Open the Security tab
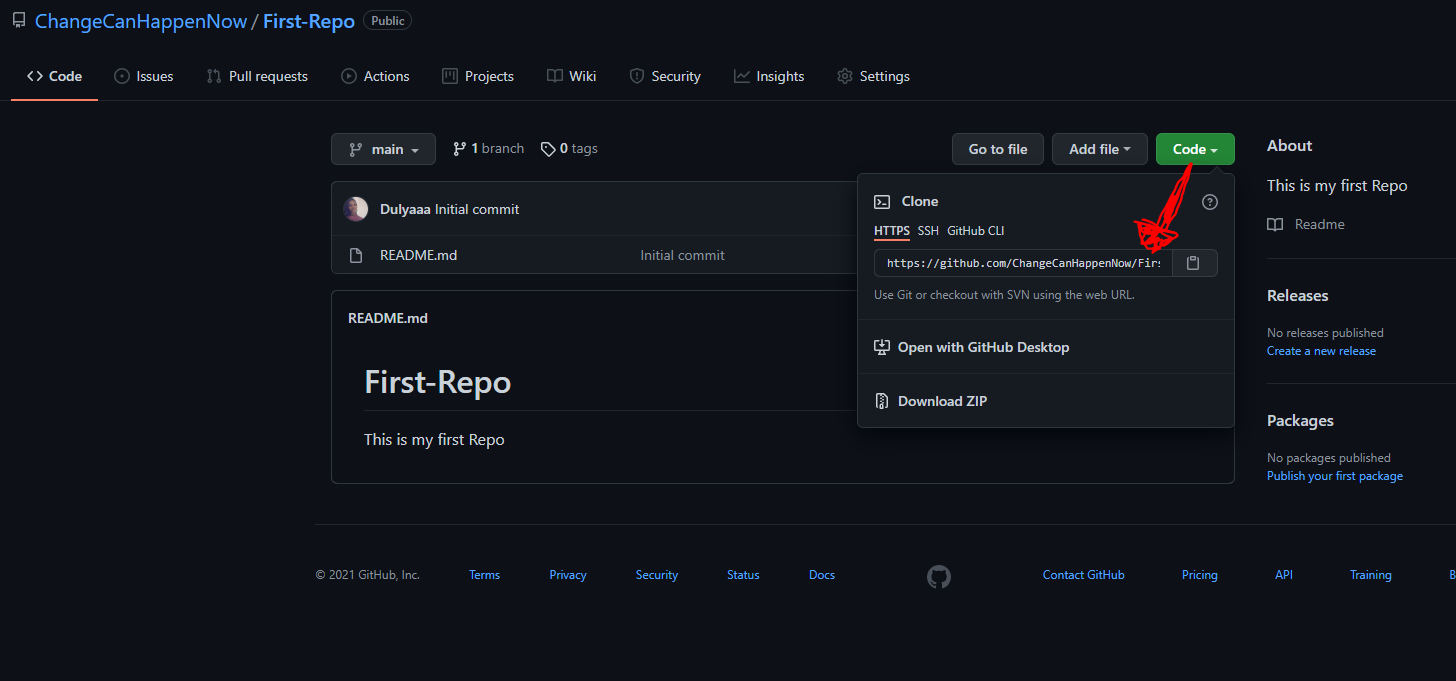The height and width of the screenshot is (681, 1456). pos(665,76)
